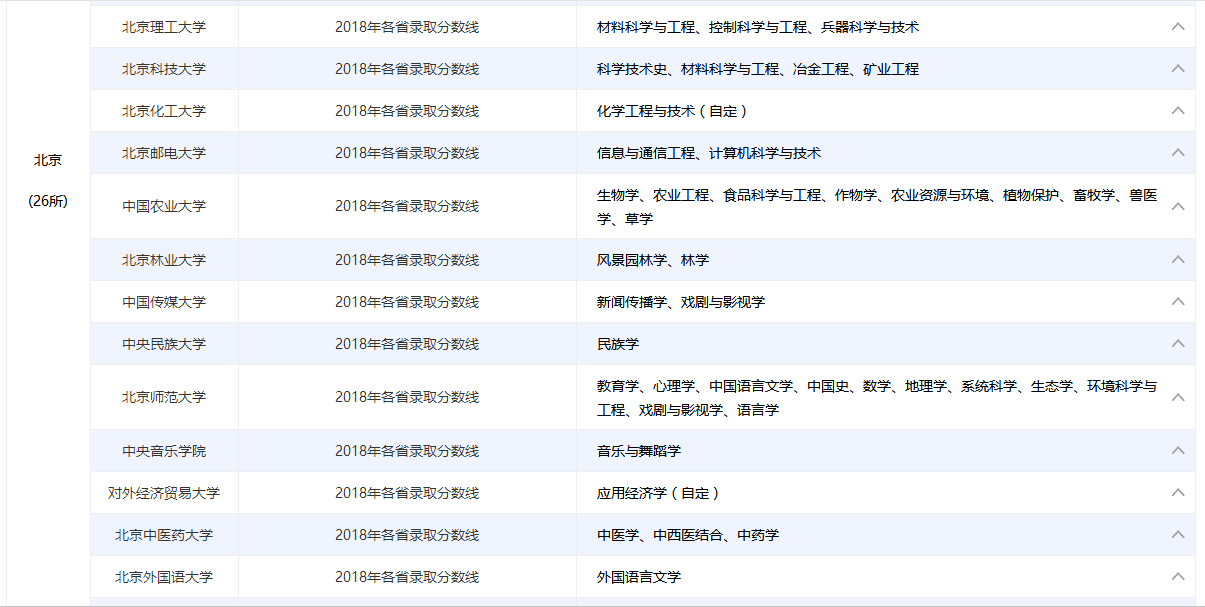Select disciplines text 科学技术史、材料科学与工程、冶金工程、矿业工程
This screenshot has width=1205, height=607.
[x=758, y=69]
